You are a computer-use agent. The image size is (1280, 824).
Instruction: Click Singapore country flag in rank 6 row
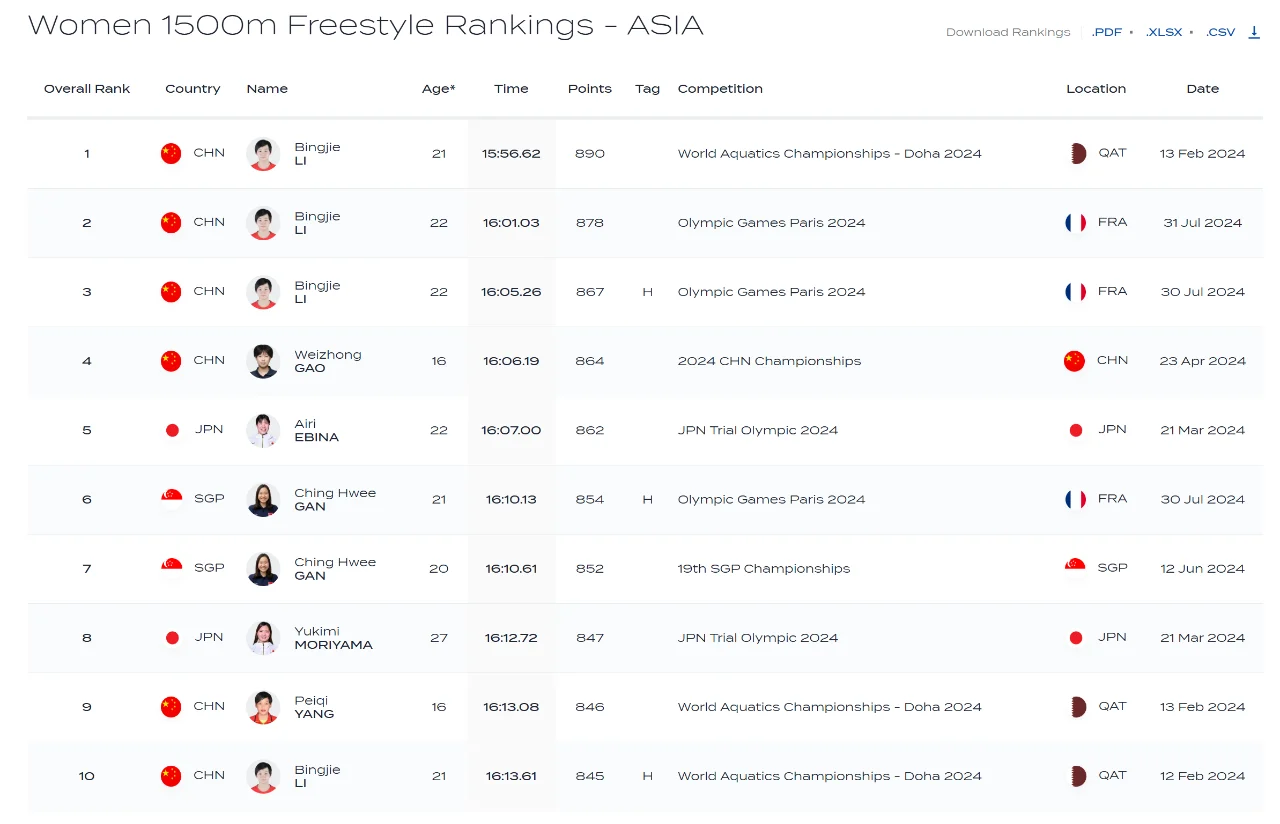tap(171, 499)
